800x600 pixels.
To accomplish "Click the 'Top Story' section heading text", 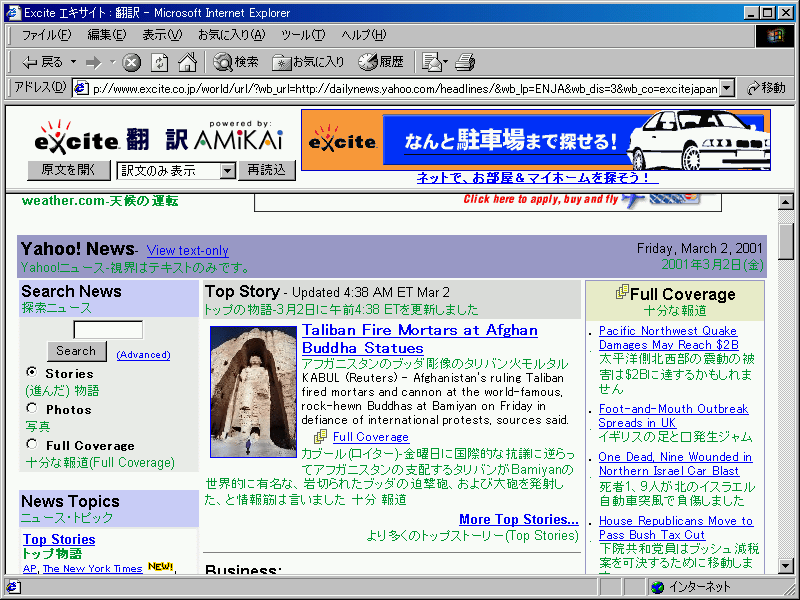I will coord(242,291).
